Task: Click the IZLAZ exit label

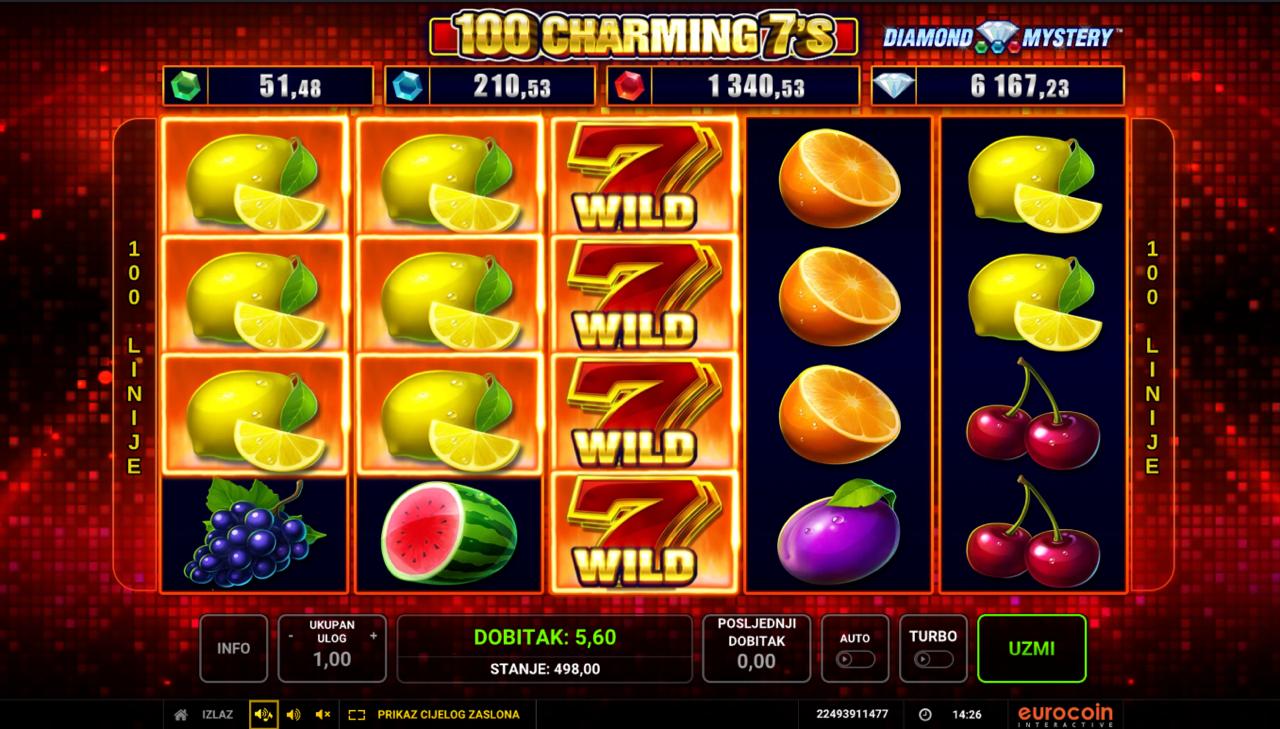Action: tap(217, 714)
